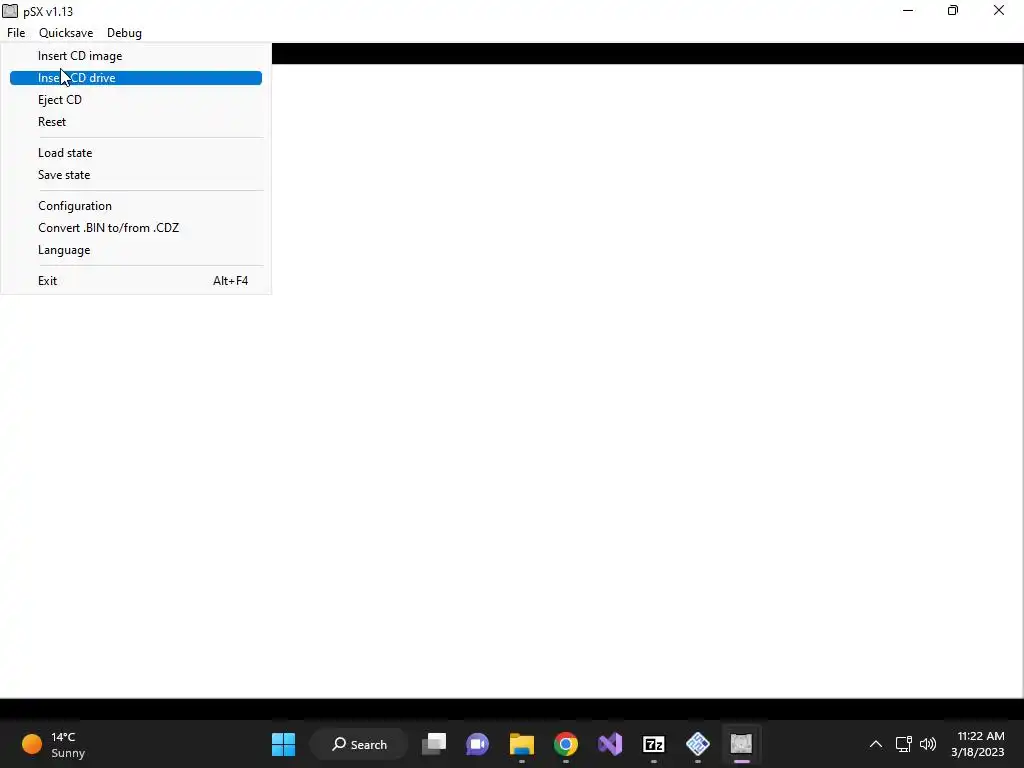This screenshot has width=1024, height=768.
Task: Open the blue diamond taskbar app
Action: click(x=697, y=744)
